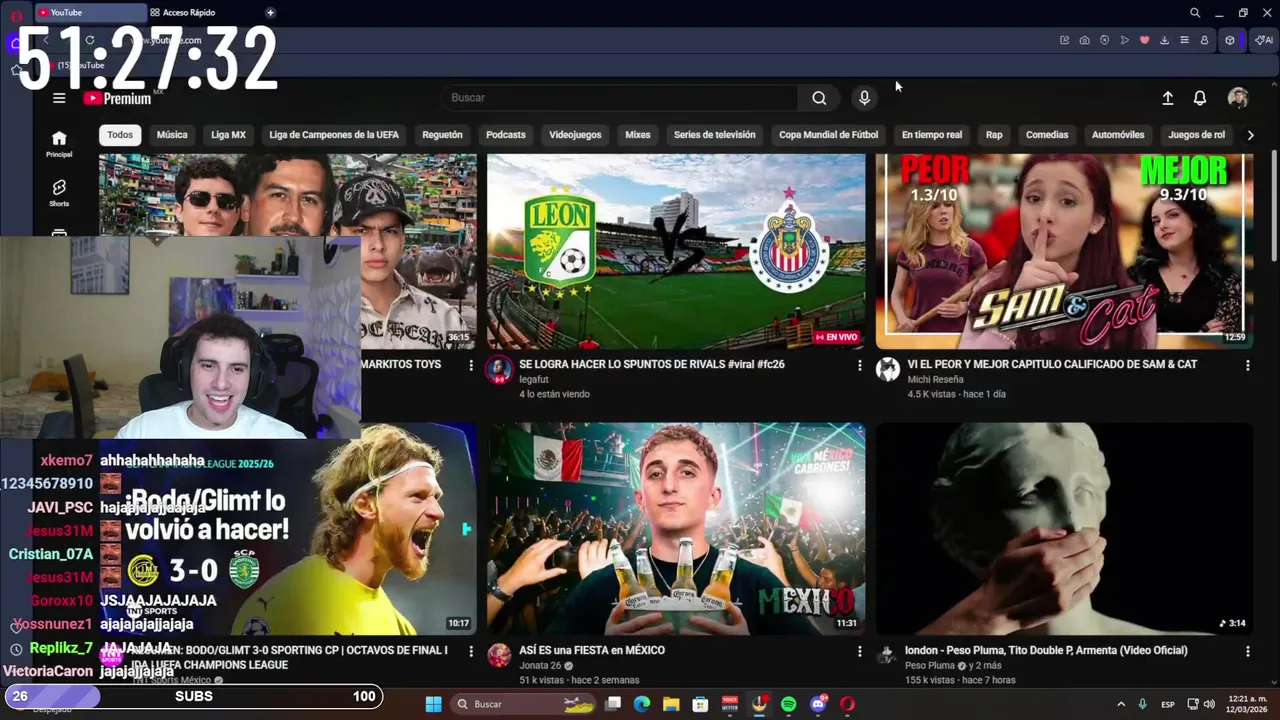This screenshot has width=1280, height=720.
Task: Select the En tiempo real chip
Action: click(x=932, y=135)
